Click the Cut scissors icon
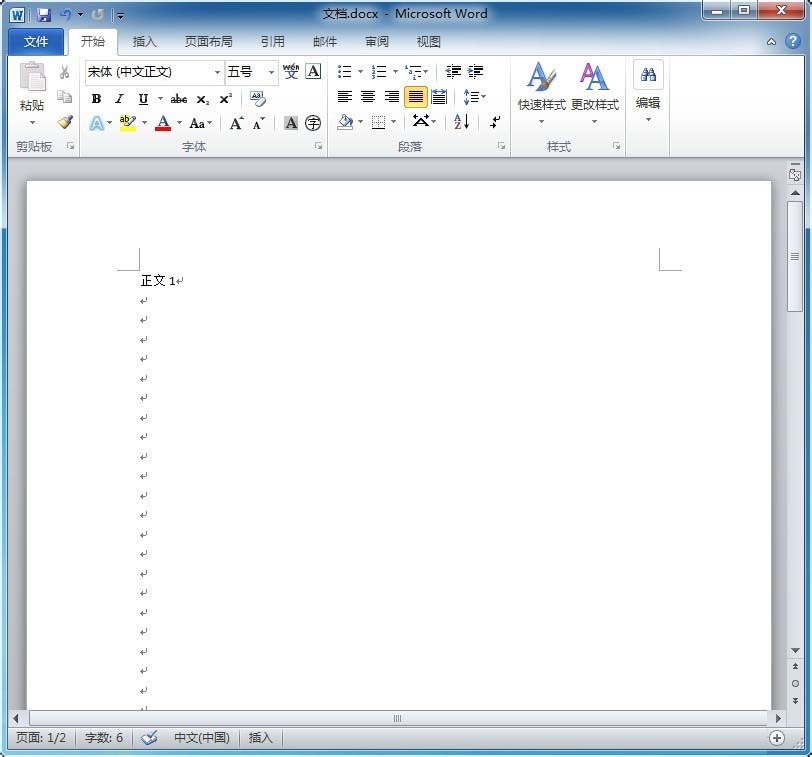 [x=65, y=72]
